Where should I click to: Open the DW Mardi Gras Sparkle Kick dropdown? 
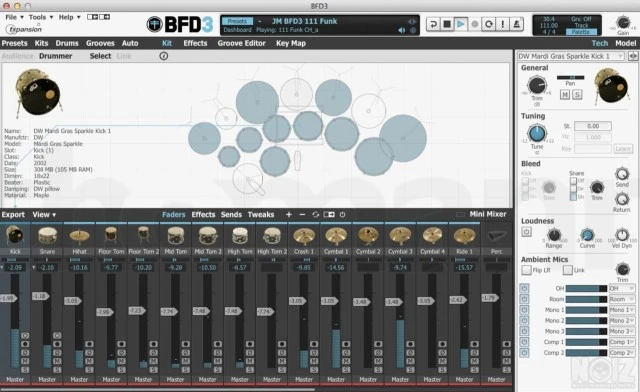click(571, 56)
